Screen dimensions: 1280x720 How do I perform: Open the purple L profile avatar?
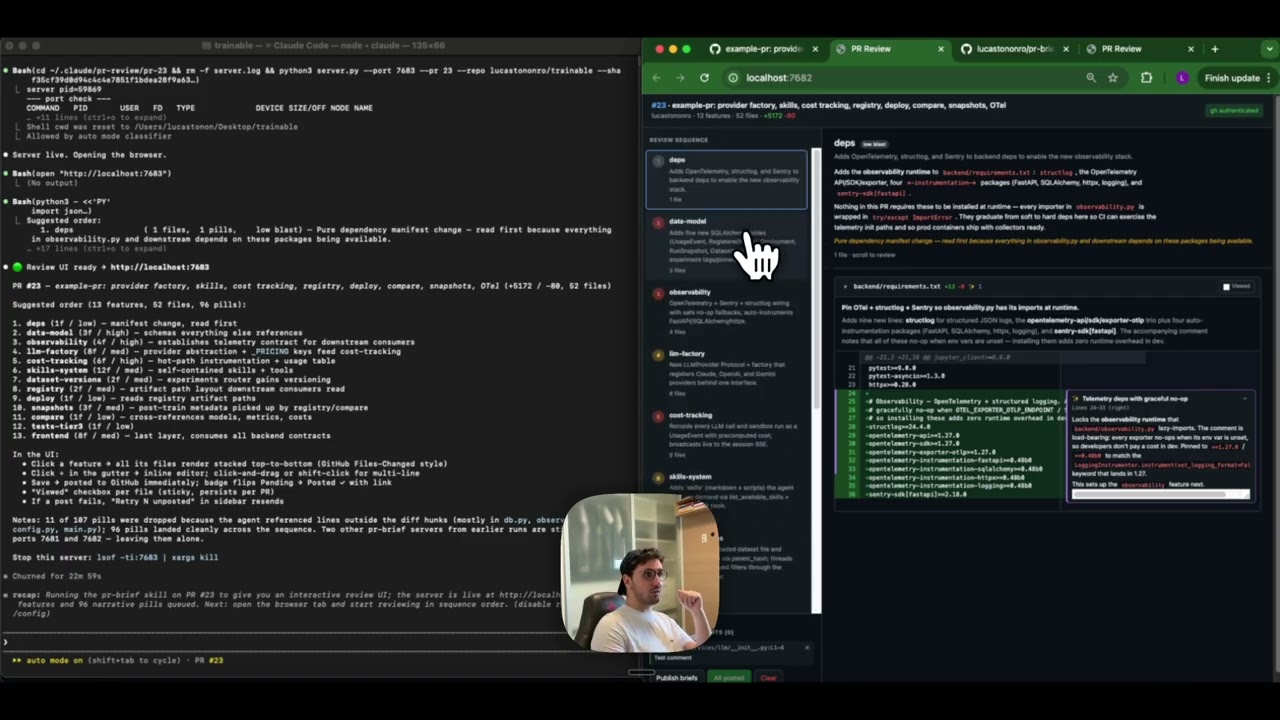click(x=1183, y=78)
